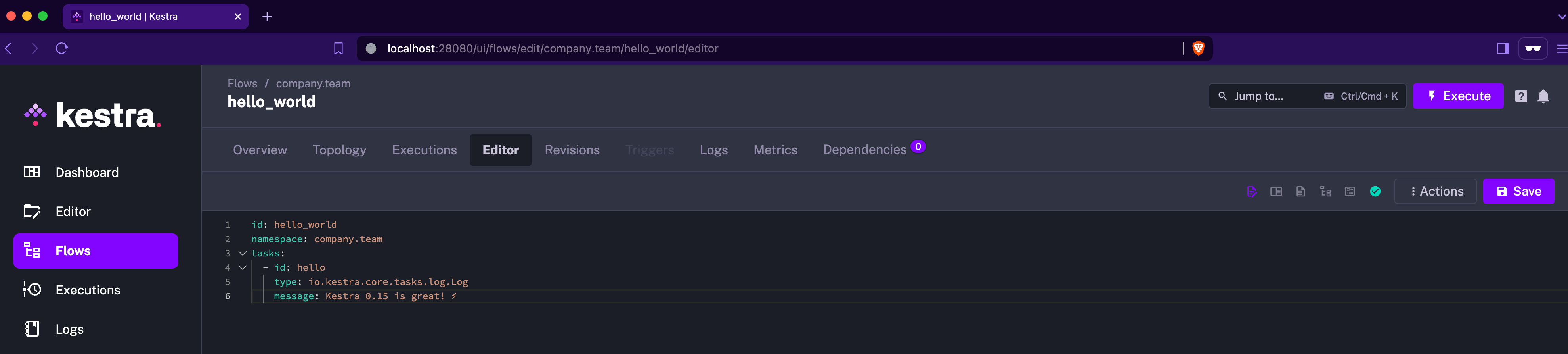Open the topology view icon in editor toolbar

pyautogui.click(x=1325, y=191)
